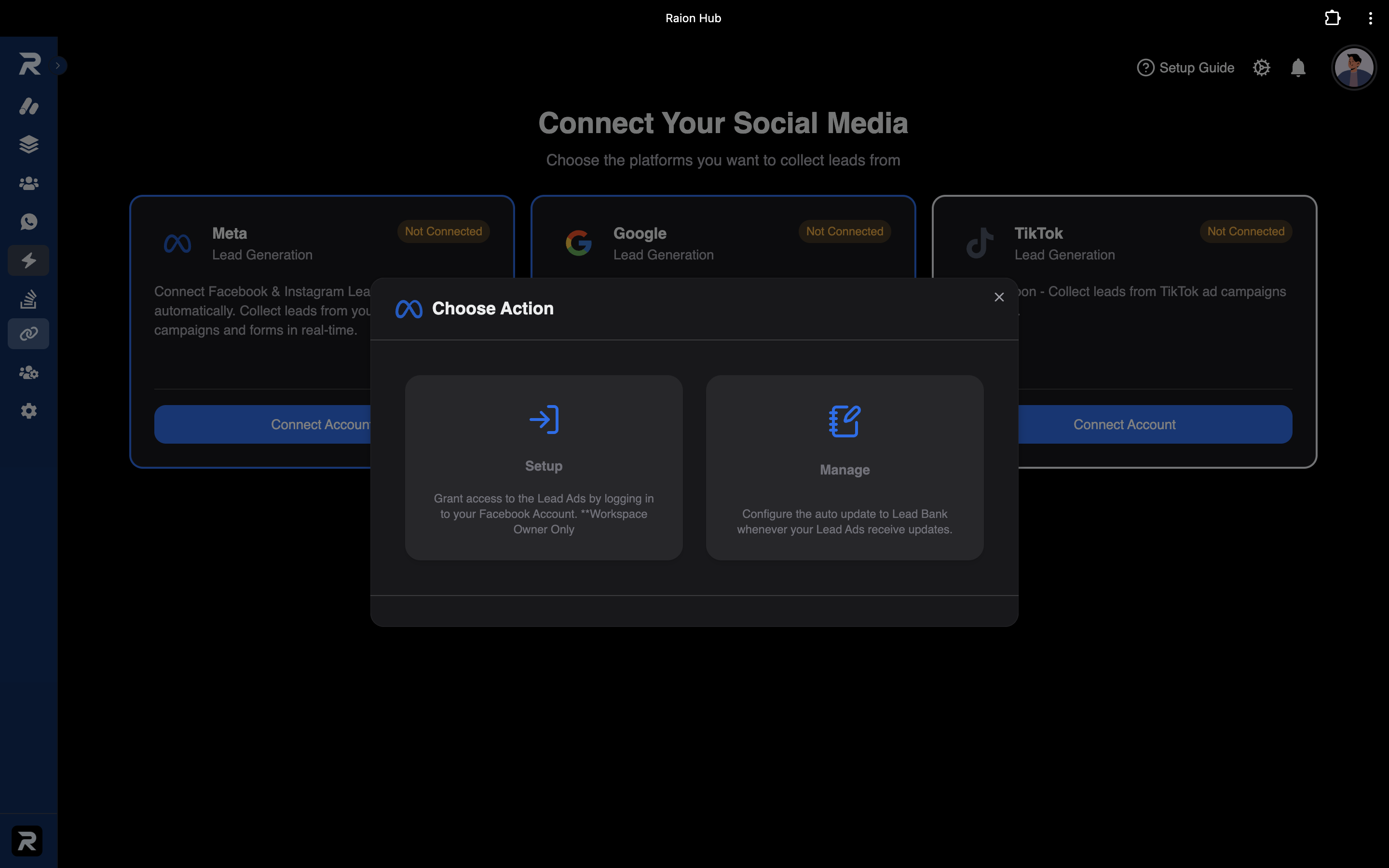Click the Meta Not Connected badge
This screenshot has height=868, width=1389.
(444, 231)
